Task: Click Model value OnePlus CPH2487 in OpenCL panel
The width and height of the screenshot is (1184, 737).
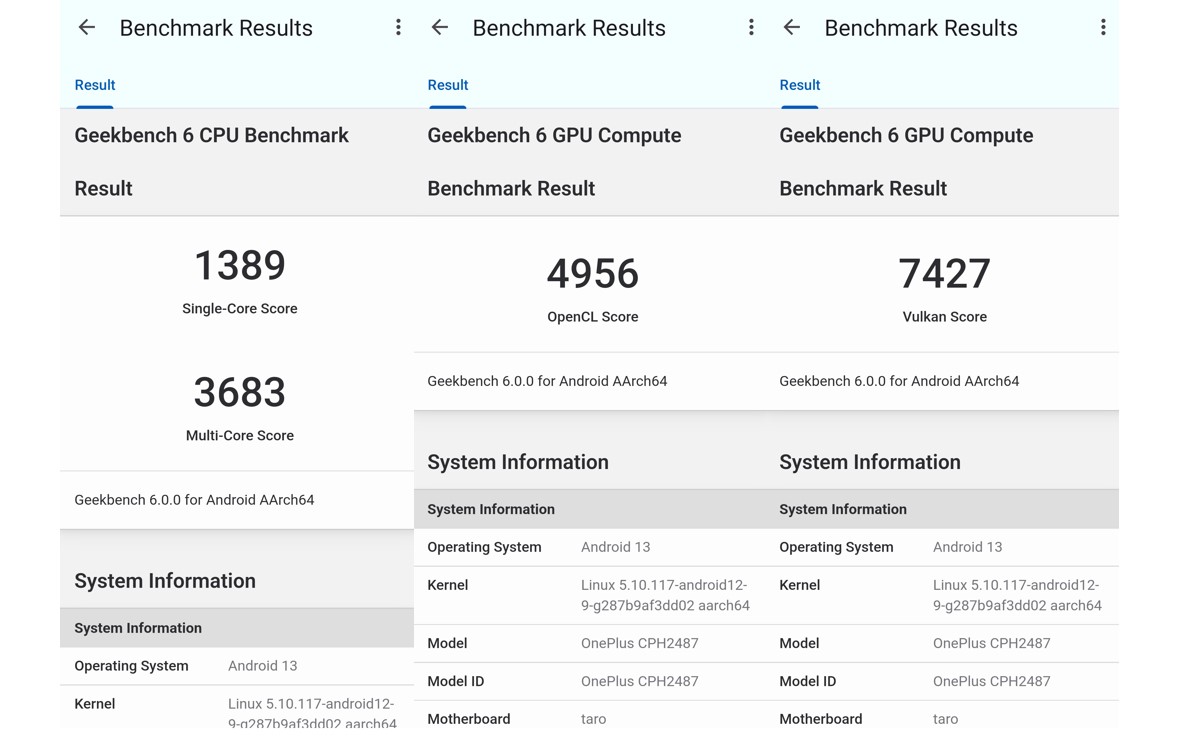Action: (x=640, y=643)
